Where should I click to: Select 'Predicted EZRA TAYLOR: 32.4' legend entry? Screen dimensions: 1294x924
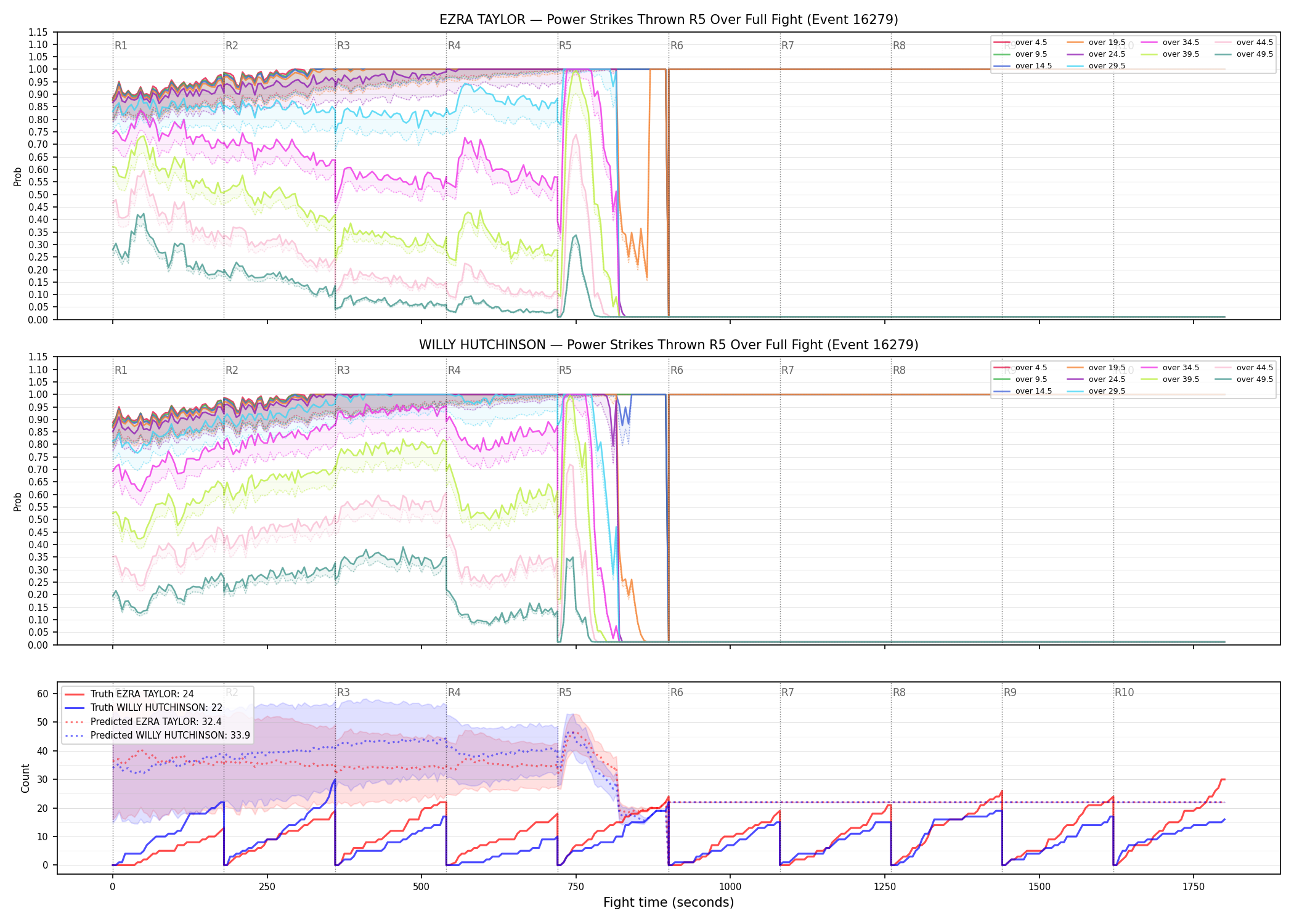click(x=143, y=722)
